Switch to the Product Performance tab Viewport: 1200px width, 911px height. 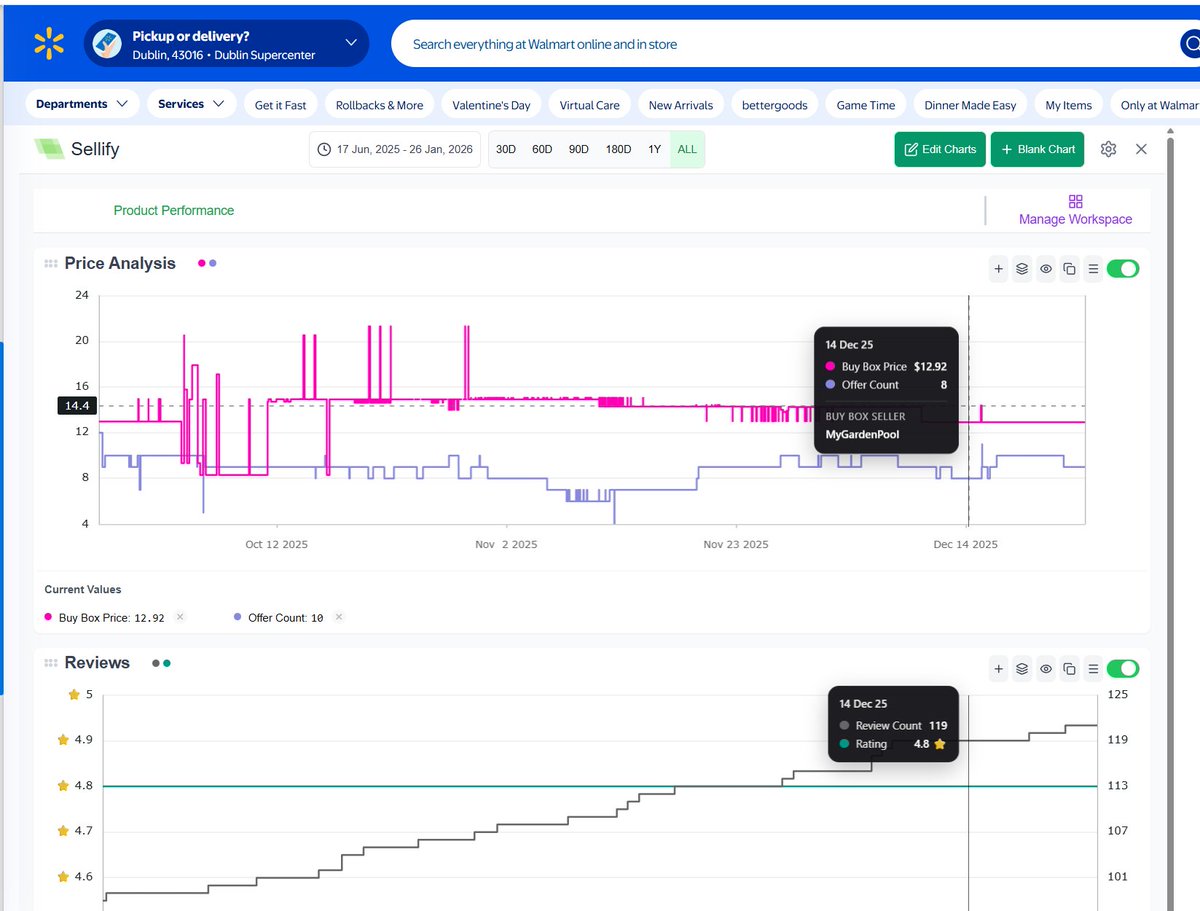174,210
